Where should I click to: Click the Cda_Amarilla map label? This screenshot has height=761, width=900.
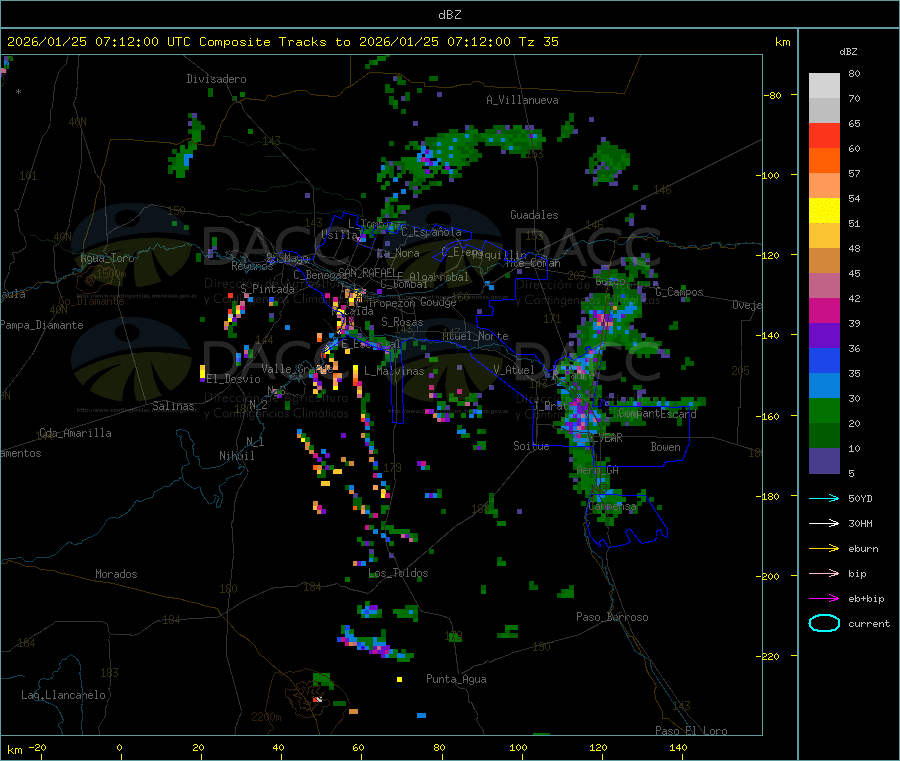(75, 433)
